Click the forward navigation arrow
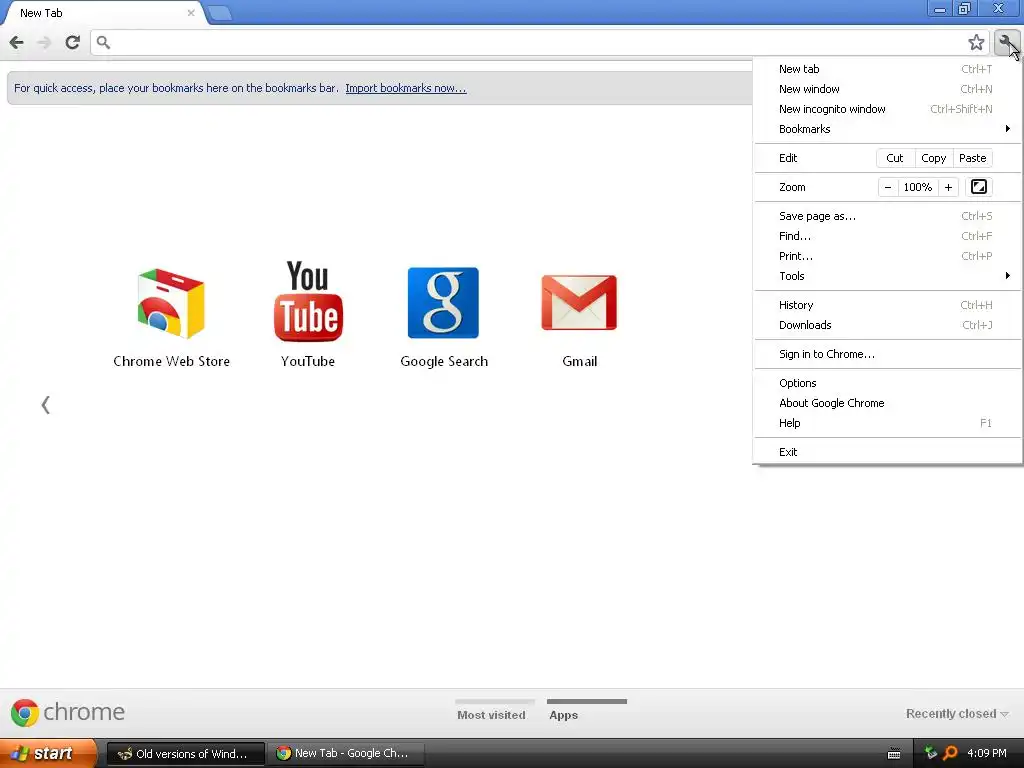The width and height of the screenshot is (1024, 768). coord(44,42)
